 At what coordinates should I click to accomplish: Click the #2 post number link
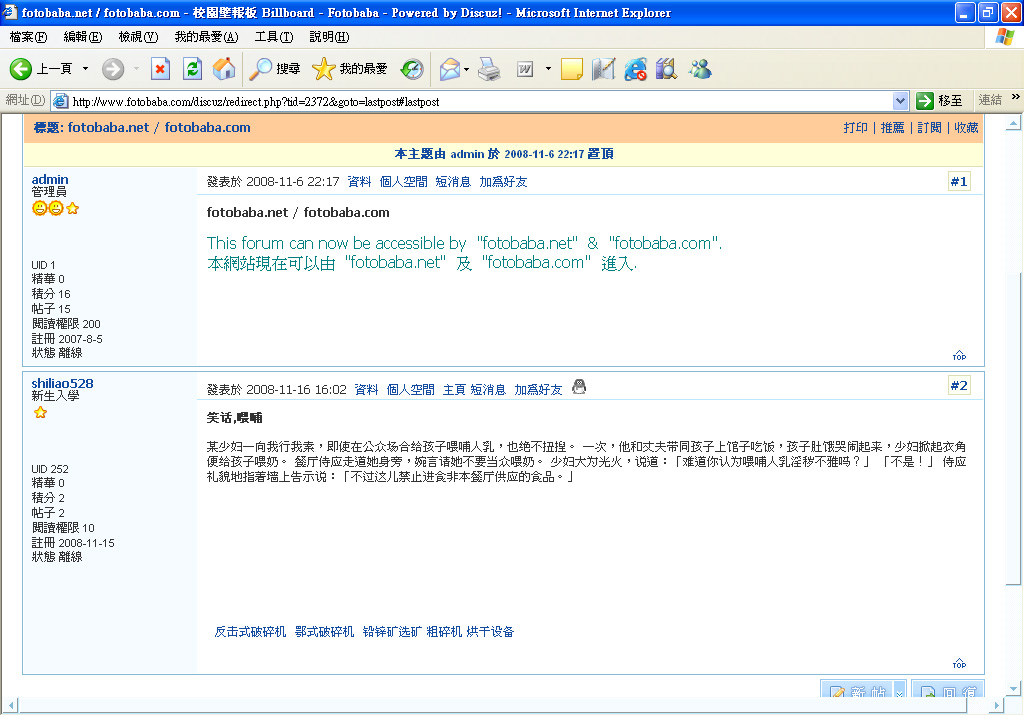(x=959, y=385)
